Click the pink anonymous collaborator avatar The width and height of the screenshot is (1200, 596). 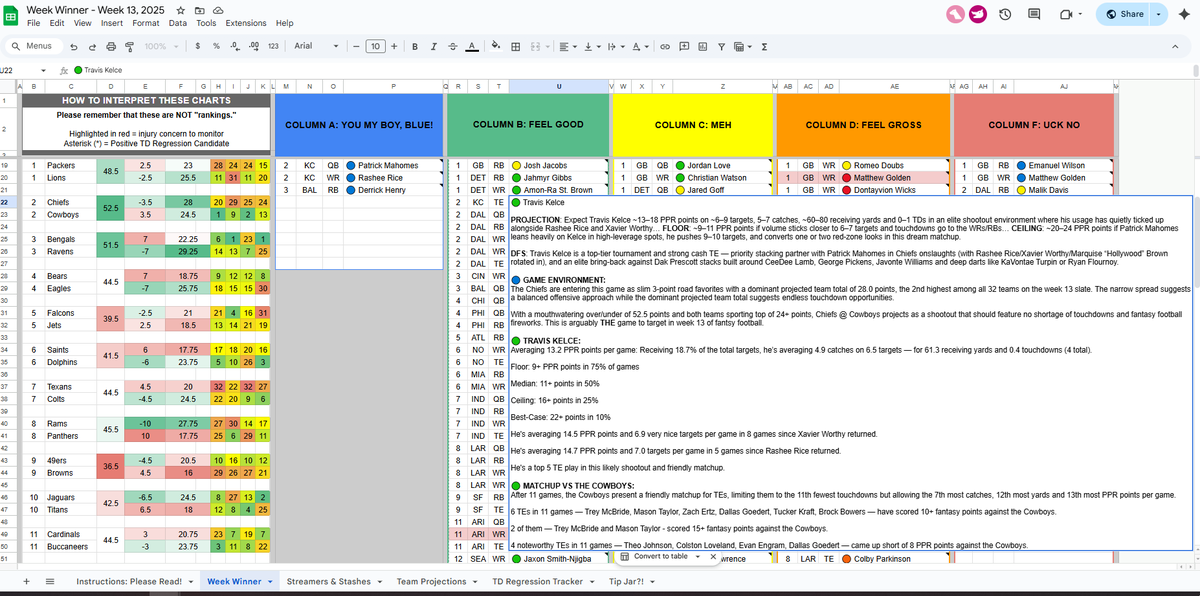coord(956,13)
